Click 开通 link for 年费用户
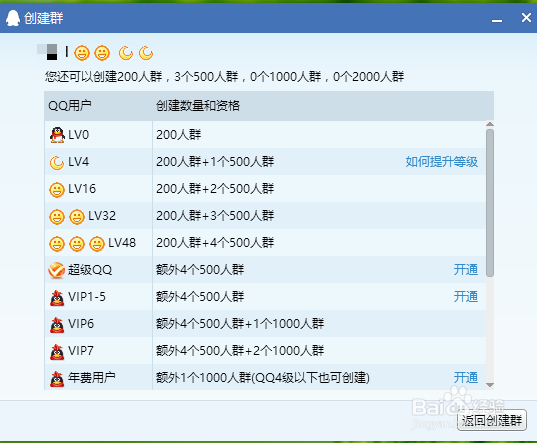This screenshot has height=443, width=537. coord(465,378)
